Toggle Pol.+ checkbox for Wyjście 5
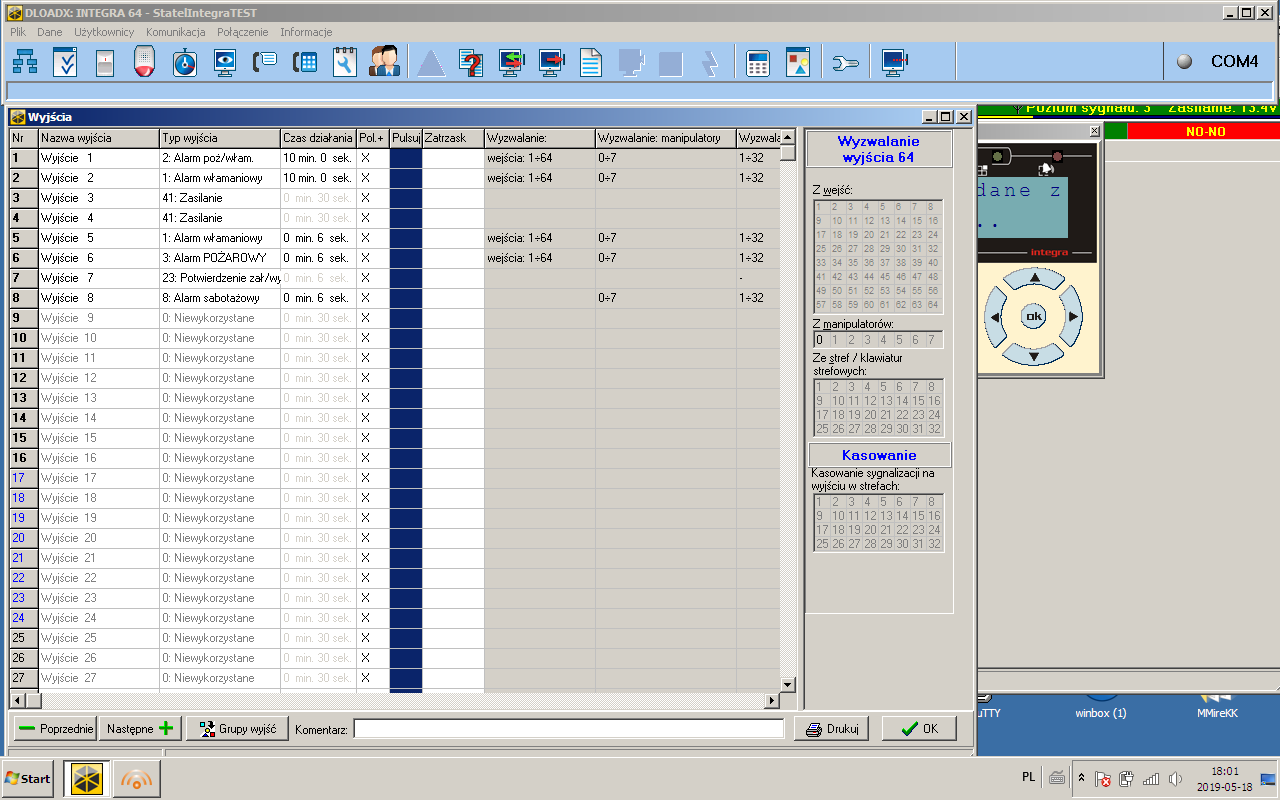1280x800 pixels. pos(366,238)
